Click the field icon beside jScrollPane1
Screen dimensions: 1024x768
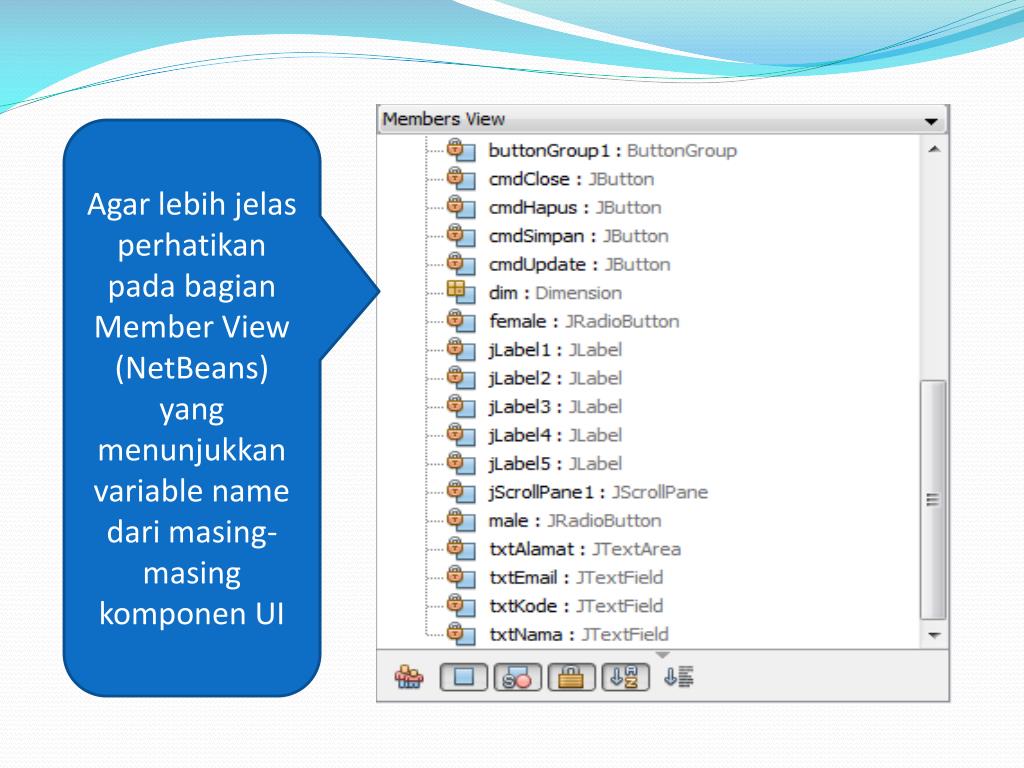(461, 491)
